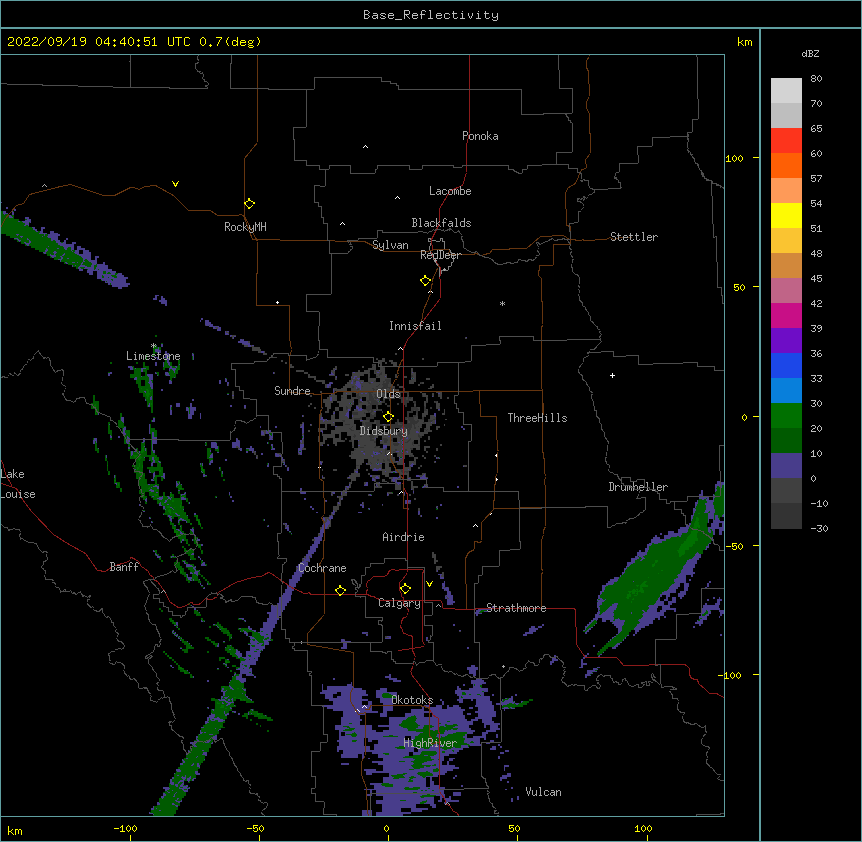Image resolution: width=862 pixels, height=842 pixels.
Task: Select the yellow diamond marker below Cochrane
Action: 340,590
